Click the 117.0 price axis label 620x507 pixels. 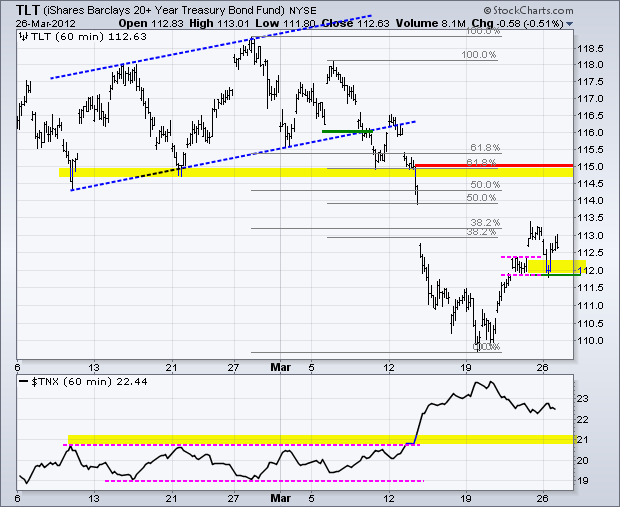(590, 98)
